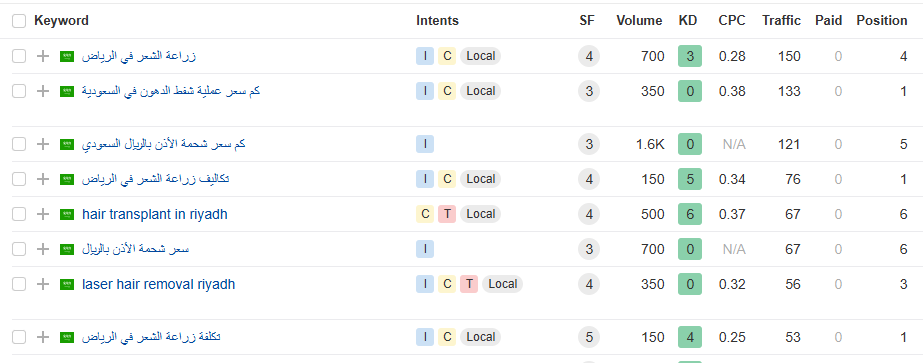Click the plus icon beside hair transplant in riyadh
Image resolution: width=923 pixels, height=363 pixels.
pyautogui.click(x=42, y=214)
